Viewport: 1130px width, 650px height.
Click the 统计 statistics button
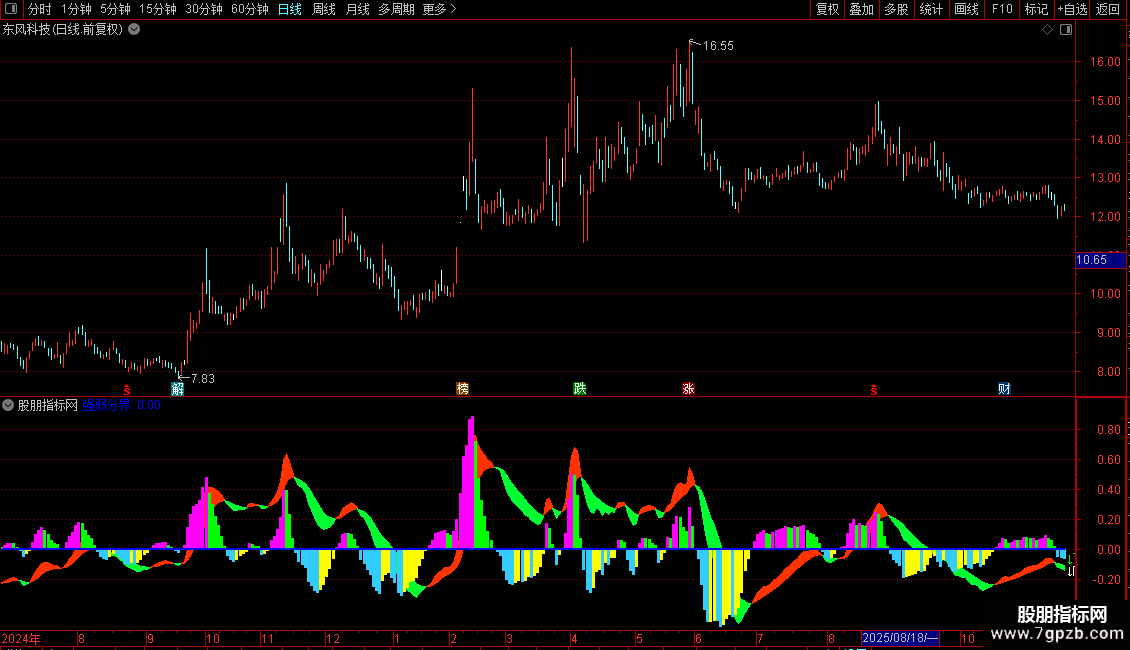931,9
